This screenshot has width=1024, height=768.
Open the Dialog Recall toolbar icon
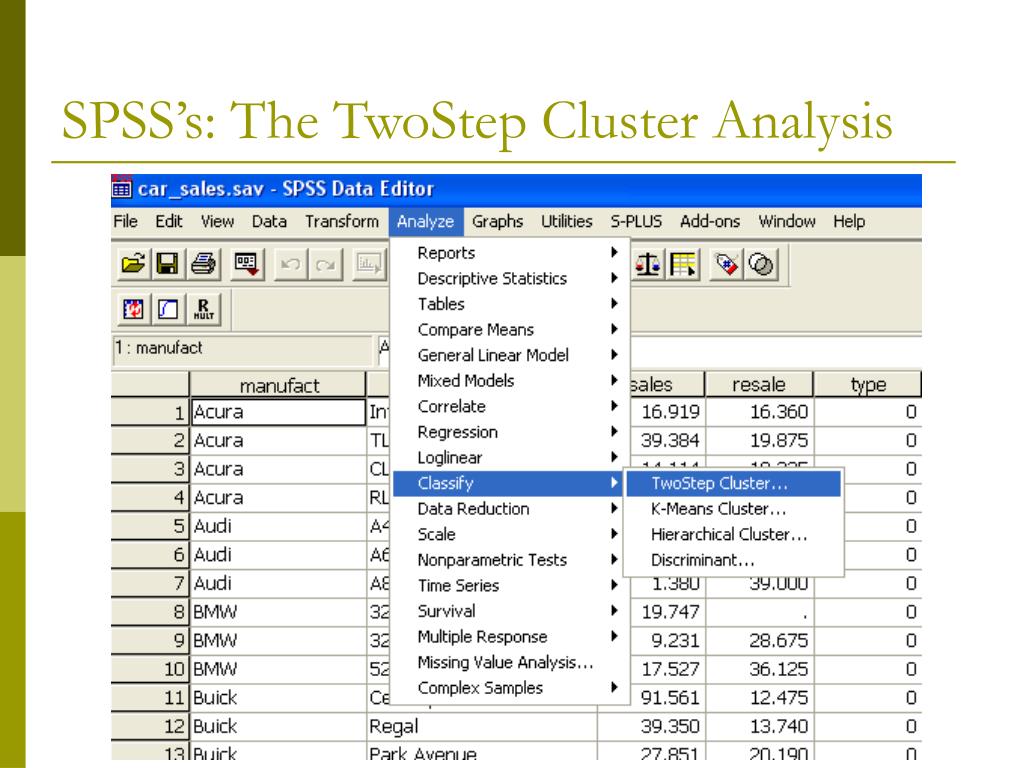click(x=246, y=264)
